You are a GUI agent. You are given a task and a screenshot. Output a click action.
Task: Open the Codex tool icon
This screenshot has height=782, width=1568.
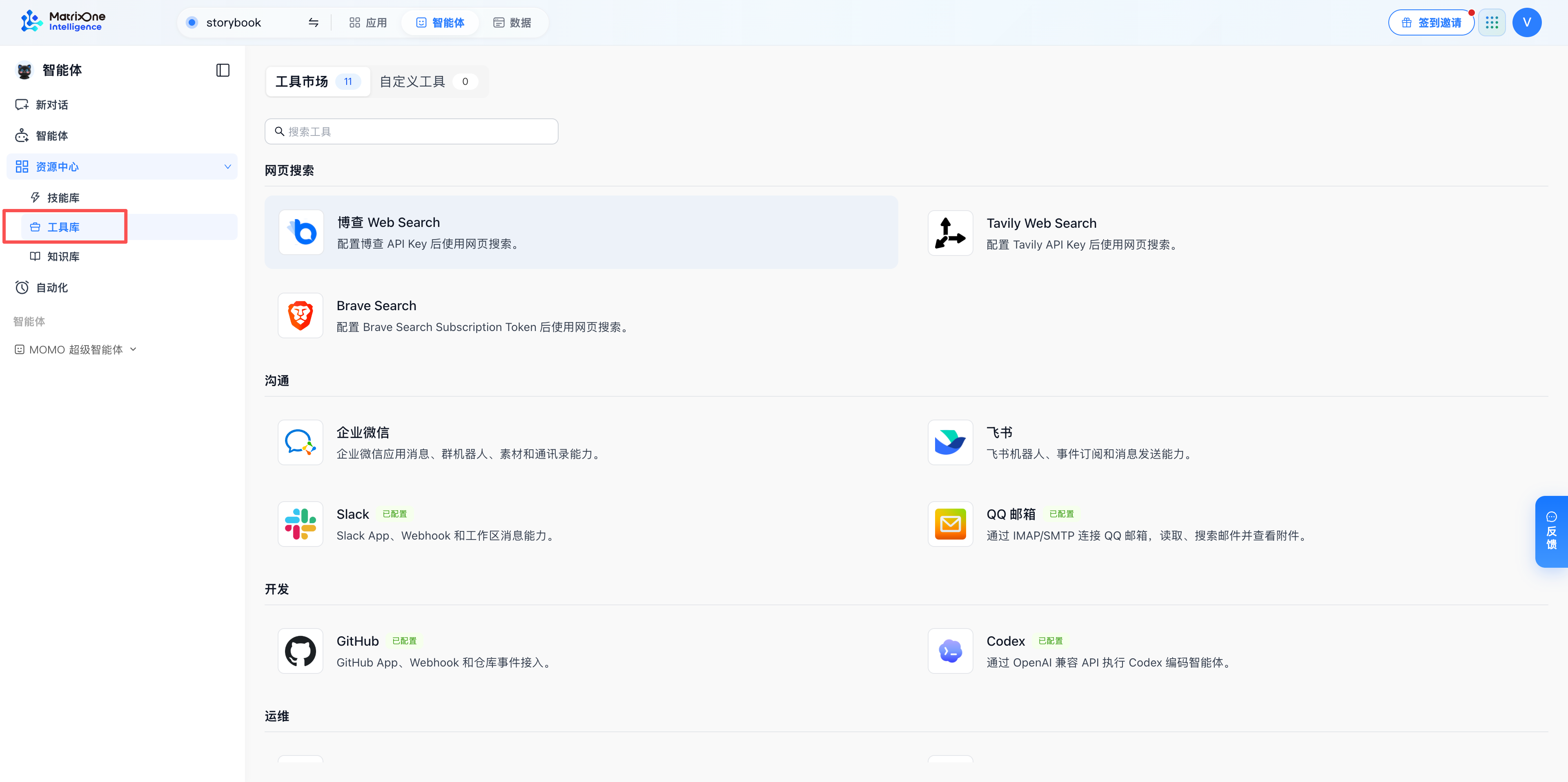pos(950,651)
